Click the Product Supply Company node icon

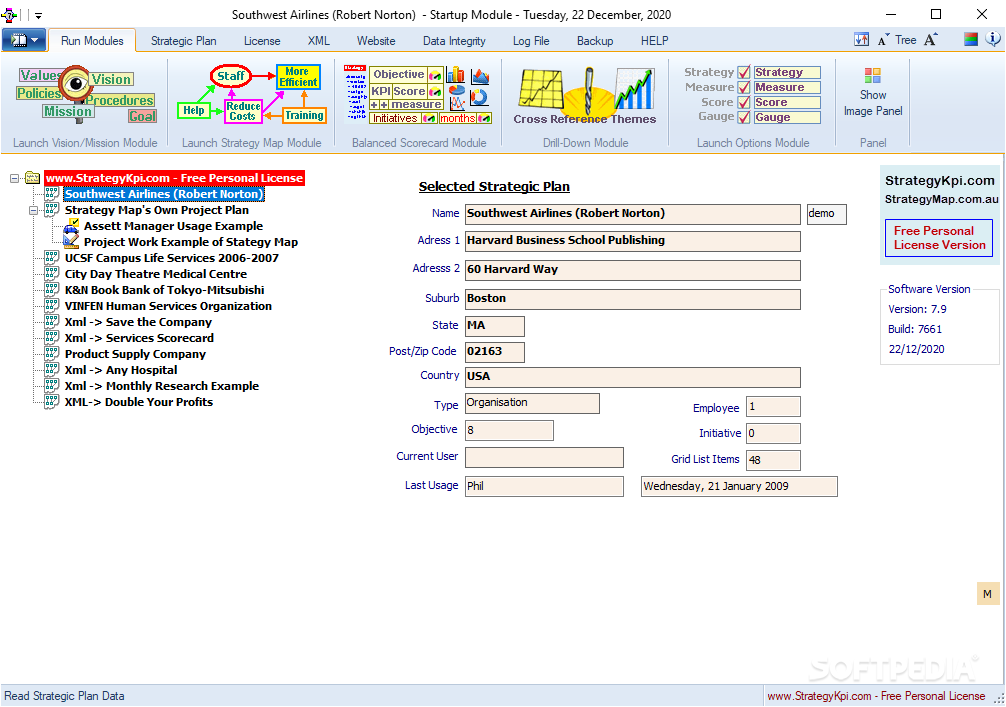51,354
